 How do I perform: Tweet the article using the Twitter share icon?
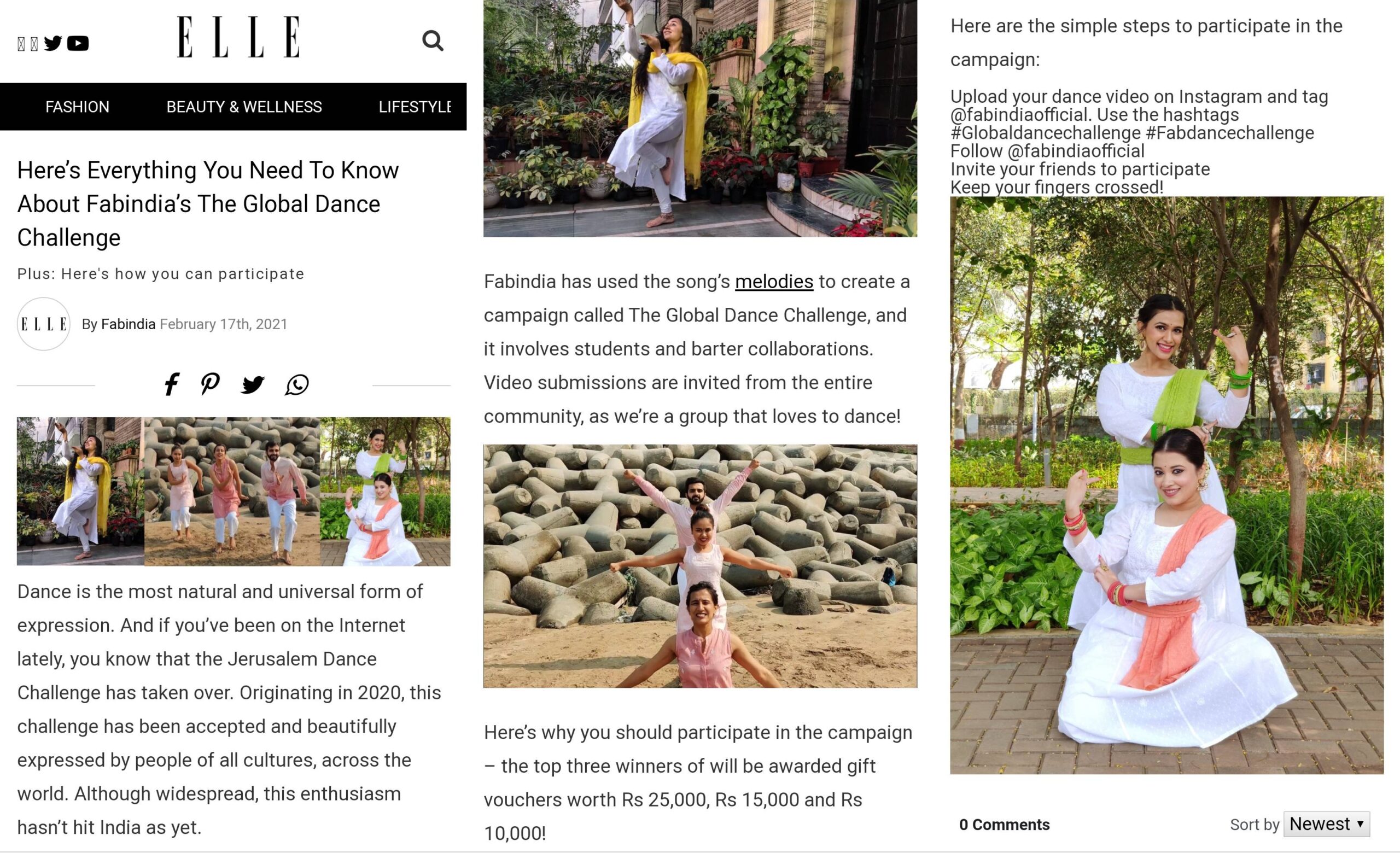(x=253, y=384)
